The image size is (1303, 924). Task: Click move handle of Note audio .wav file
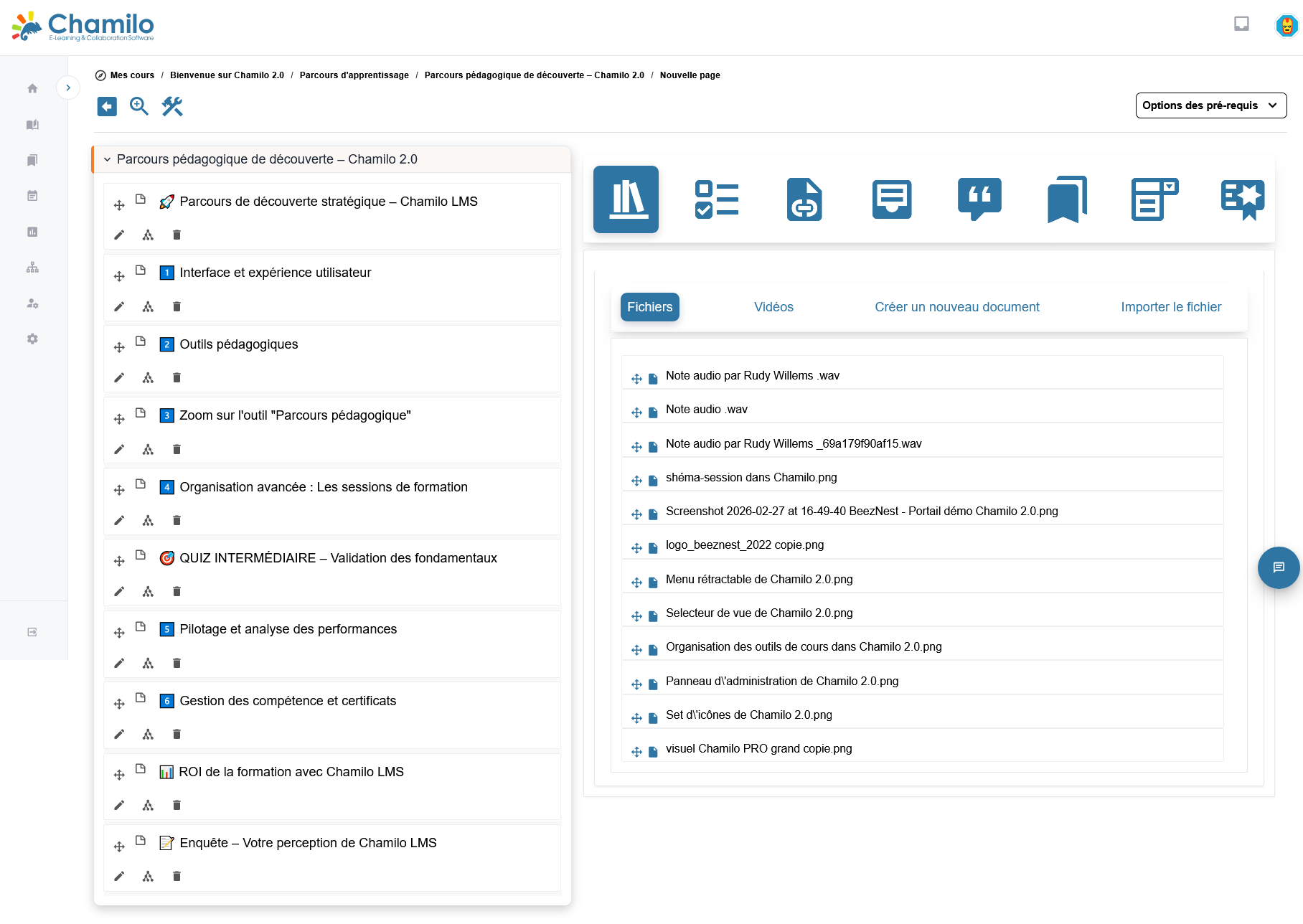(636, 412)
